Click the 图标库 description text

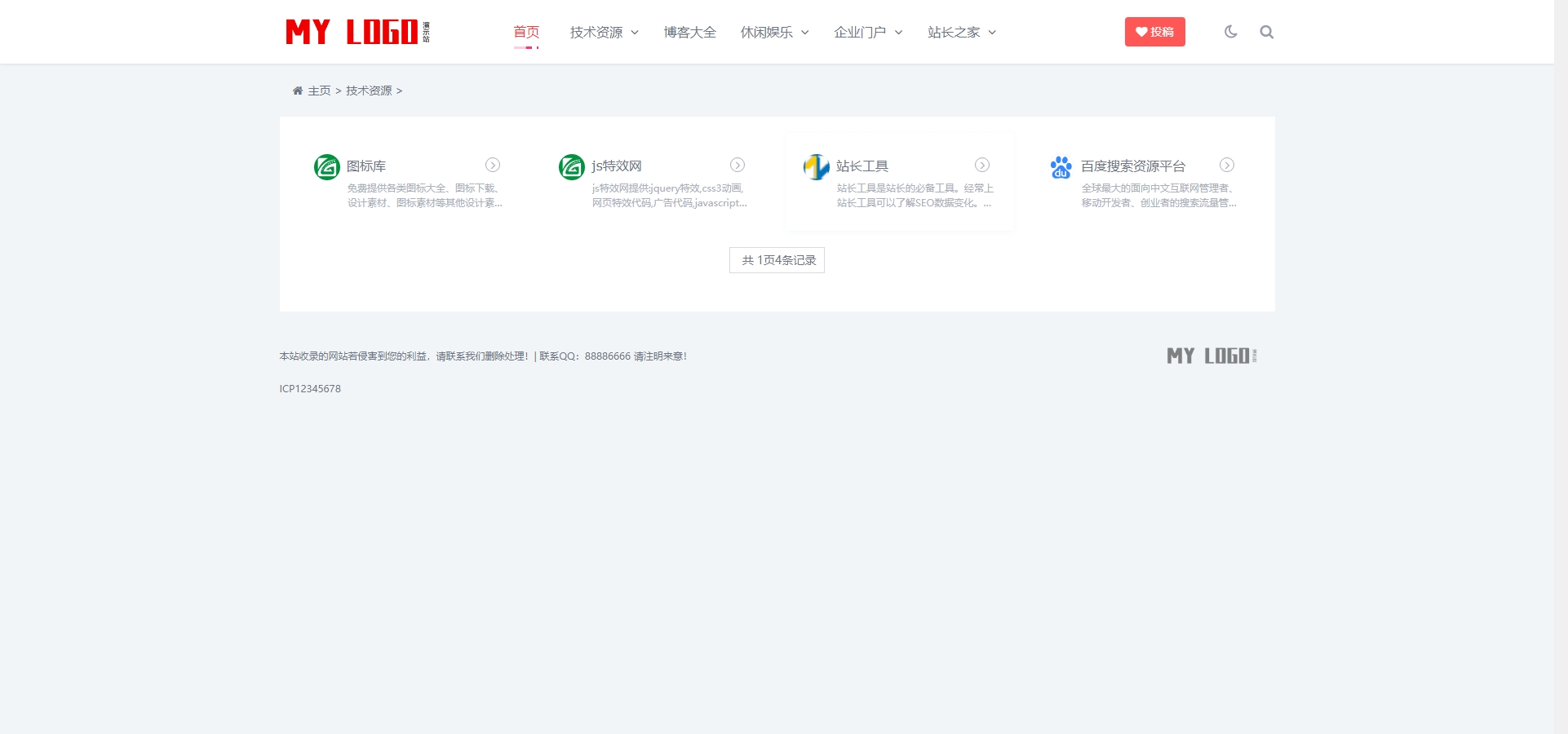pos(424,196)
